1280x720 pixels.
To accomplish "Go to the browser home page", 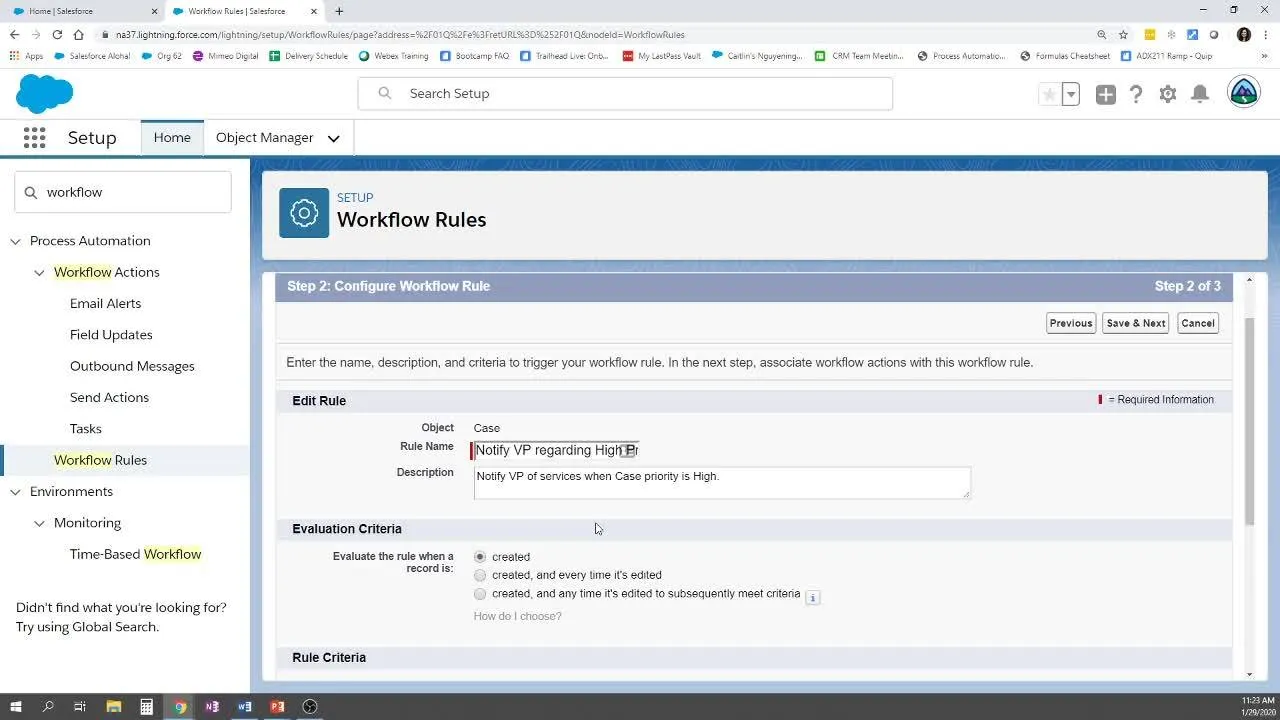I will [78, 34].
